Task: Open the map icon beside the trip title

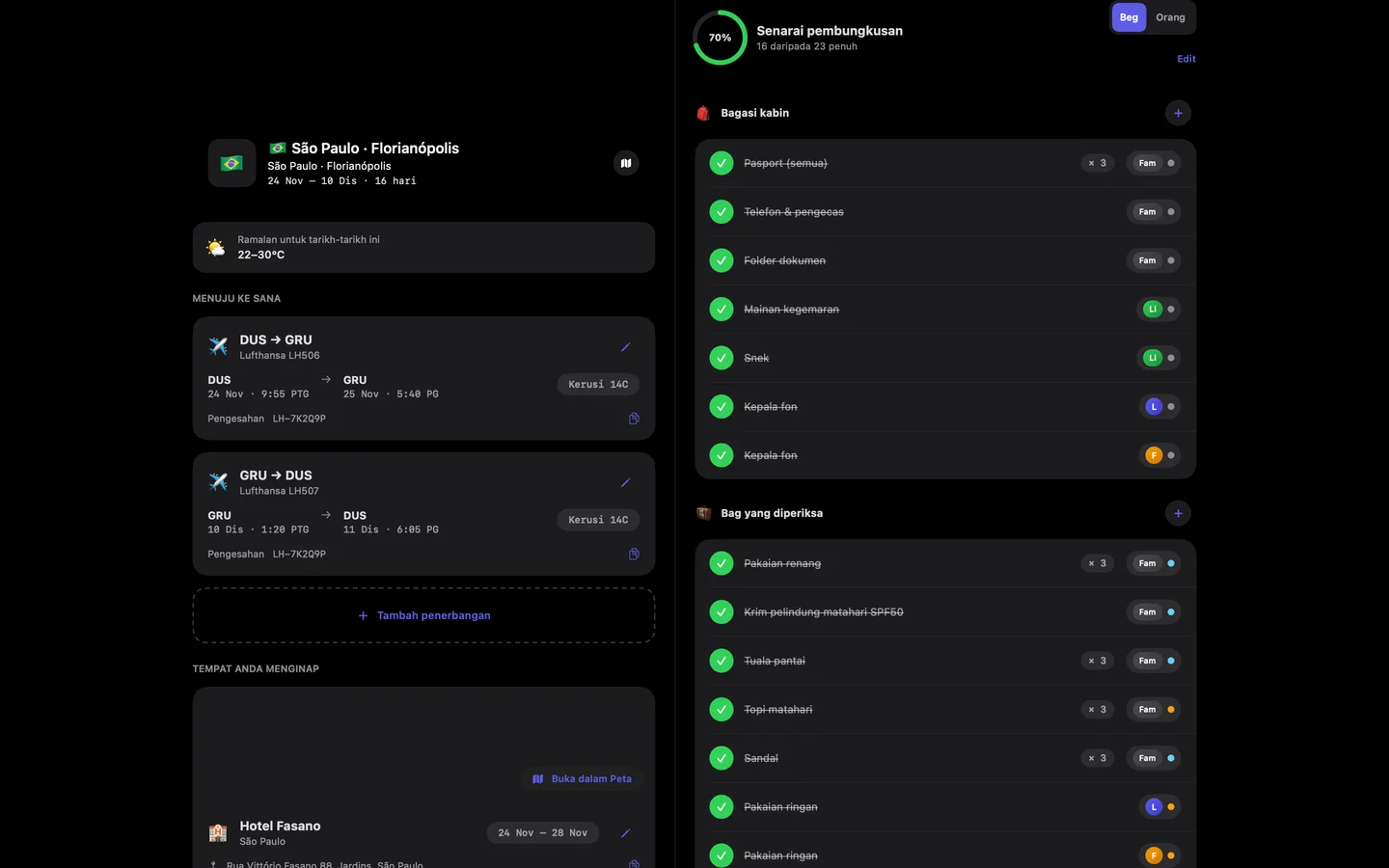Action: pos(626,163)
